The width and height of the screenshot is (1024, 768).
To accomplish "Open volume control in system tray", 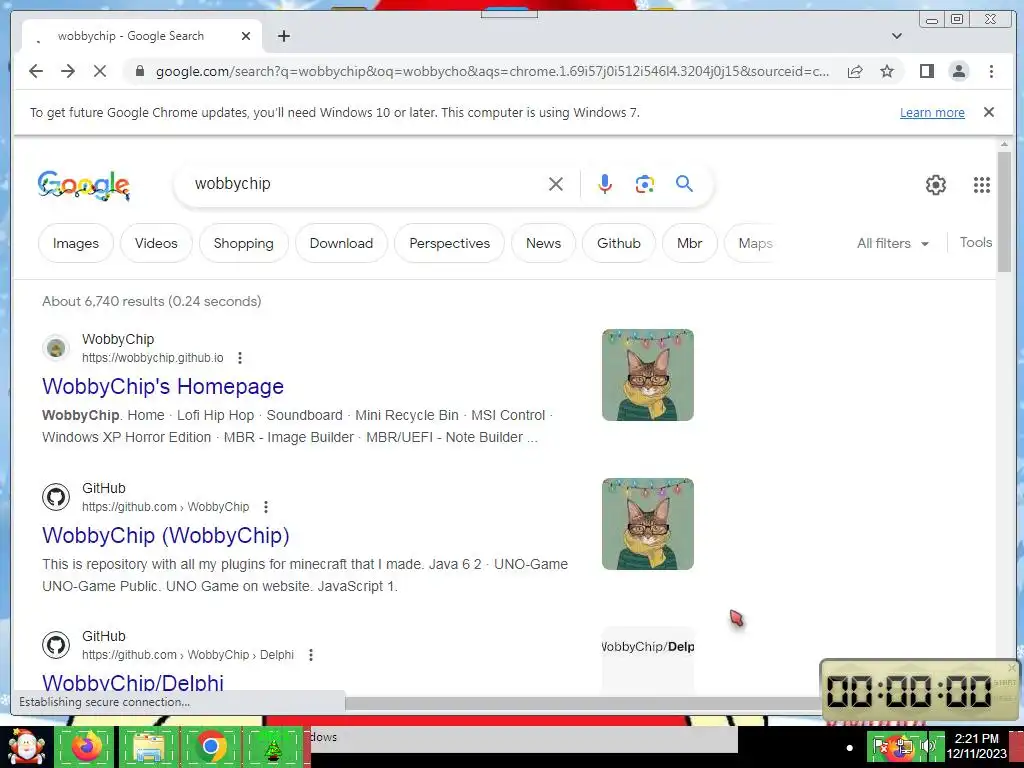I will pyautogui.click(x=930, y=745).
